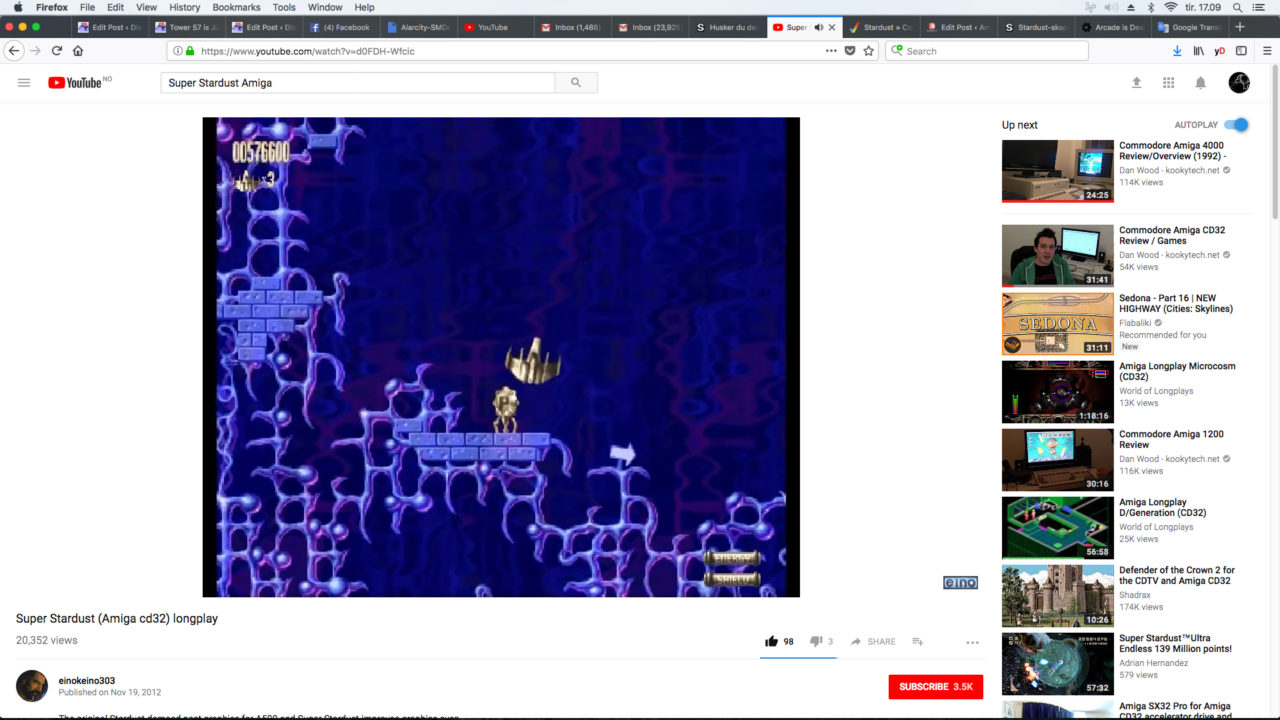Click the video player to pause
This screenshot has height=720, width=1280.
pyautogui.click(x=501, y=357)
